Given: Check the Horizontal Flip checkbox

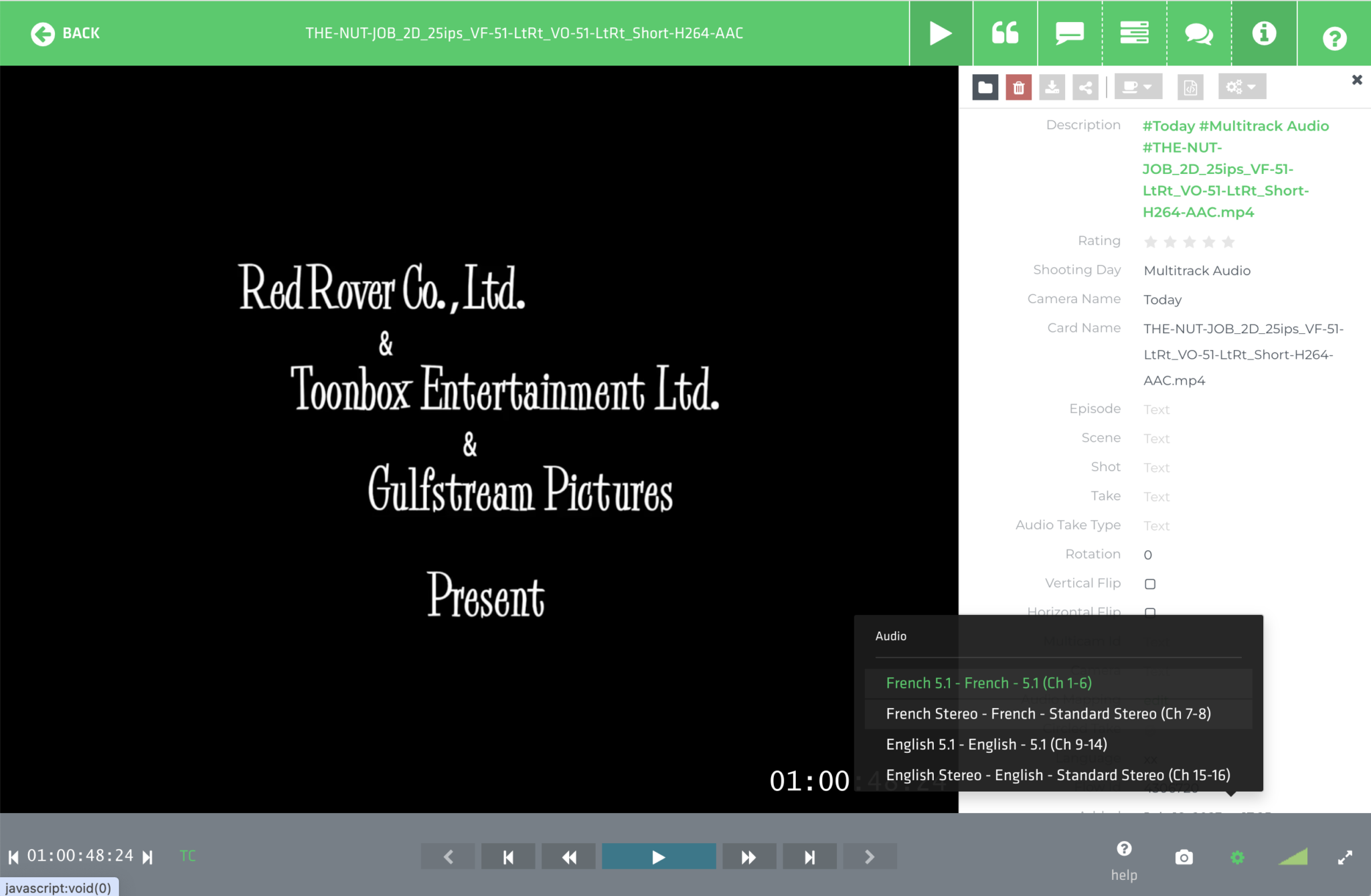Looking at the screenshot, I should click(1149, 612).
